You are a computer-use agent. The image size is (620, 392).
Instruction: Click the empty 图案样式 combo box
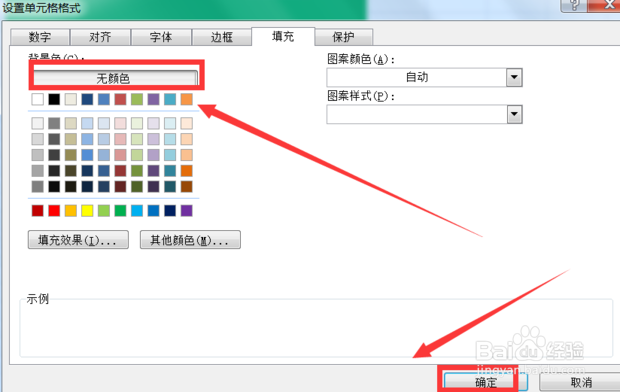(424, 114)
